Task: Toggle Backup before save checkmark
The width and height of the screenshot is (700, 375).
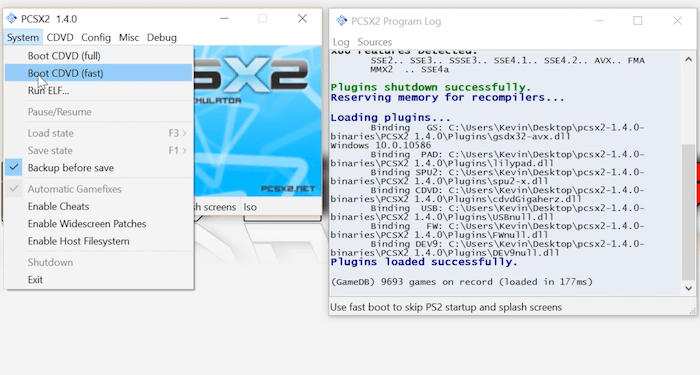Action: tap(14, 168)
